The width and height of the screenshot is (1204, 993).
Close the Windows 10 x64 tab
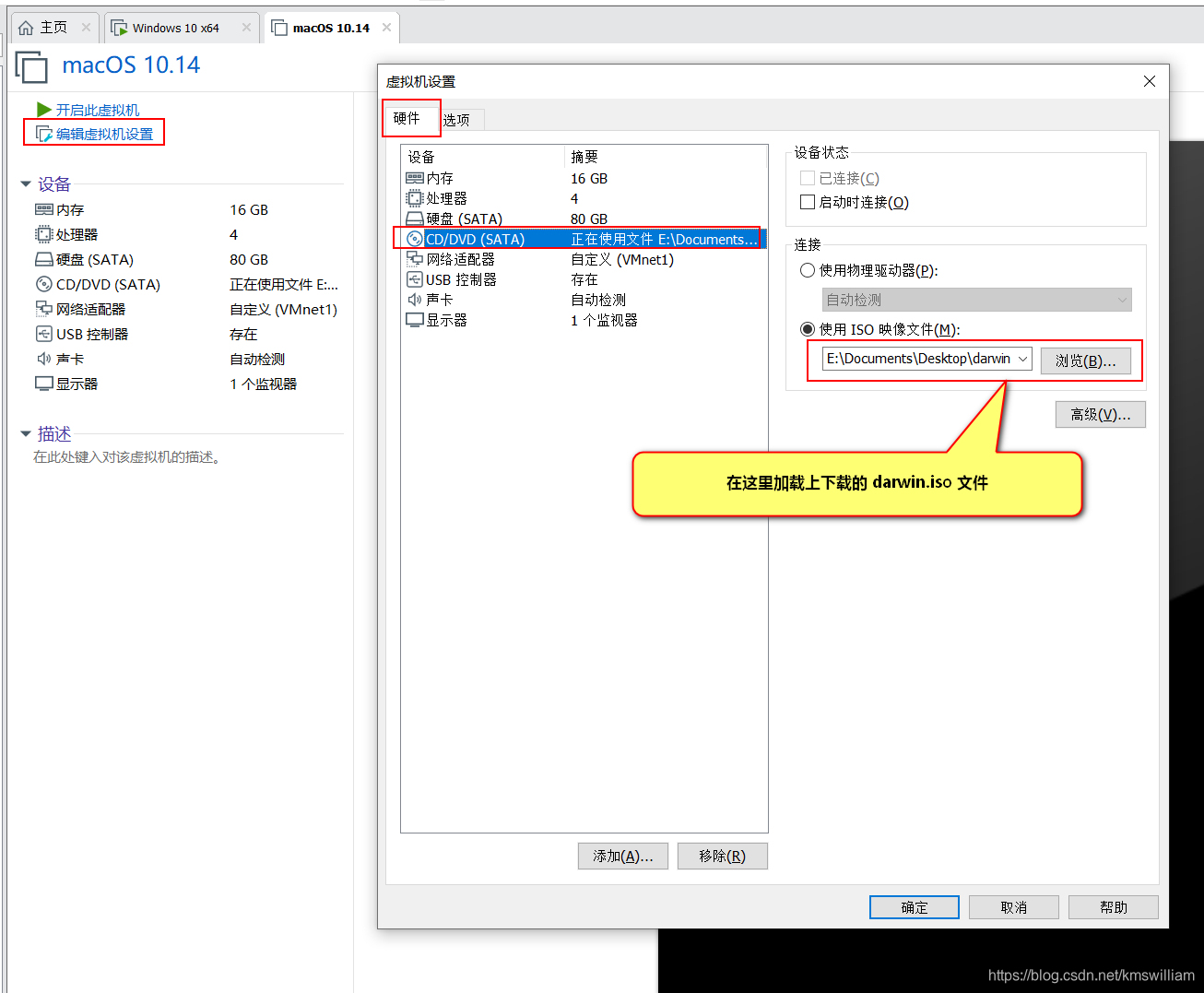point(246,28)
